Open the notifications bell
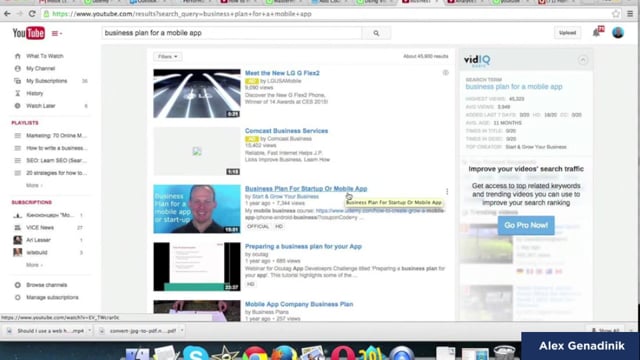Image resolution: width=640 pixels, height=360 pixels. point(596,33)
